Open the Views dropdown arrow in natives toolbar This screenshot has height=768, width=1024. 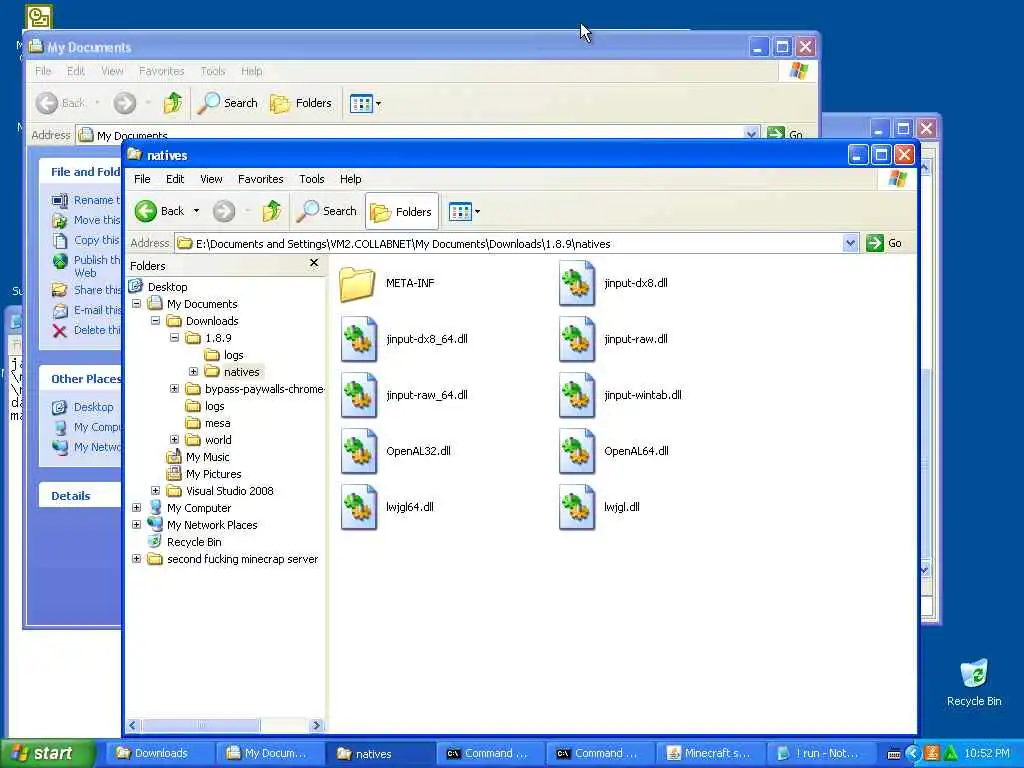[x=477, y=212]
